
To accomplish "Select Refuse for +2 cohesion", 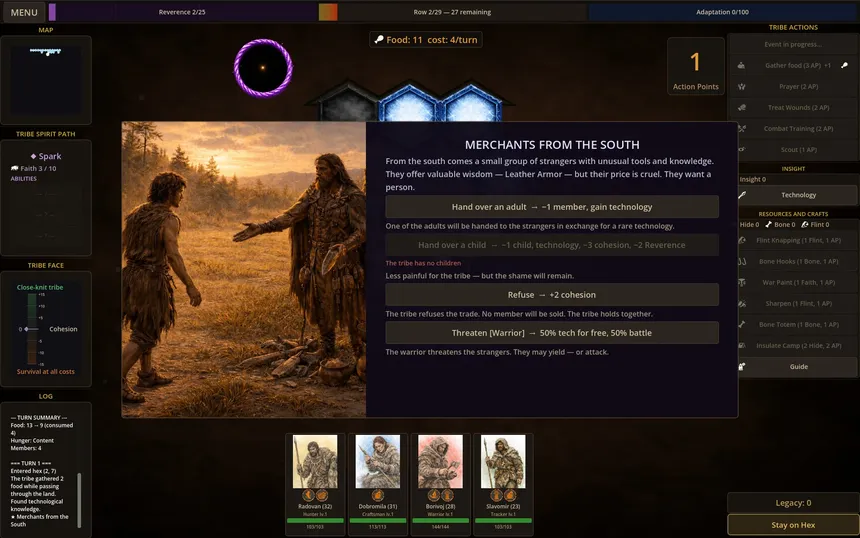I will coord(552,295).
